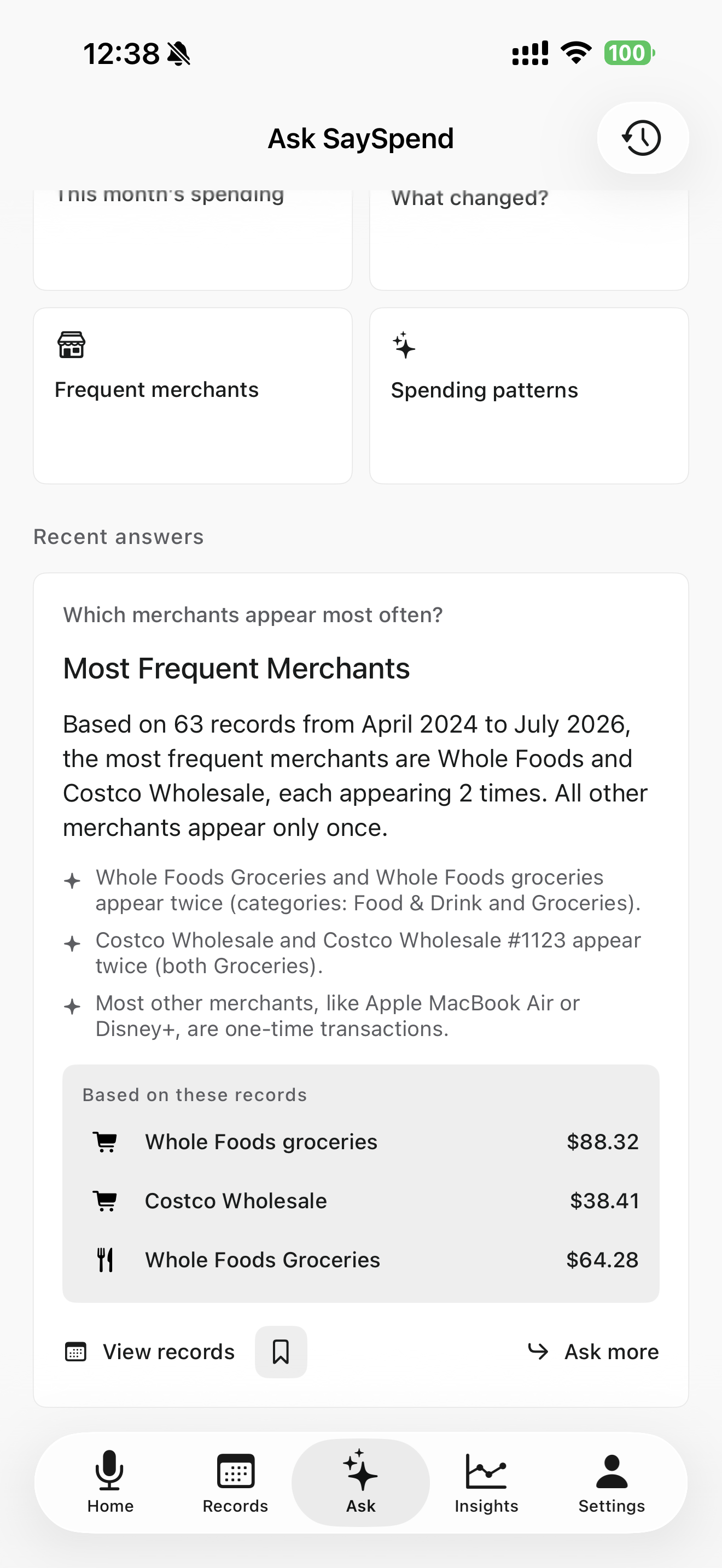Tap the Ask more button
The width and height of the screenshot is (722, 1568).
tap(593, 1352)
